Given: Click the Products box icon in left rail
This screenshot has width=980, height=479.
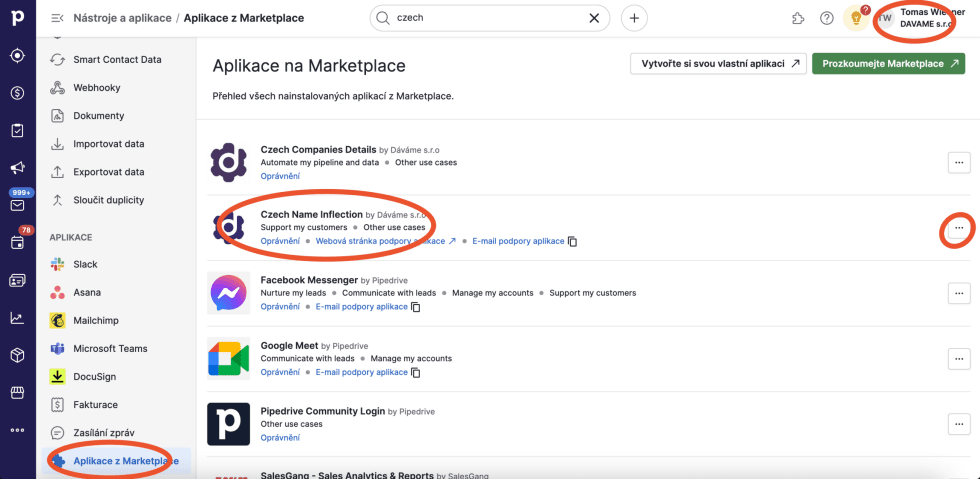Looking at the screenshot, I should point(17,355).
